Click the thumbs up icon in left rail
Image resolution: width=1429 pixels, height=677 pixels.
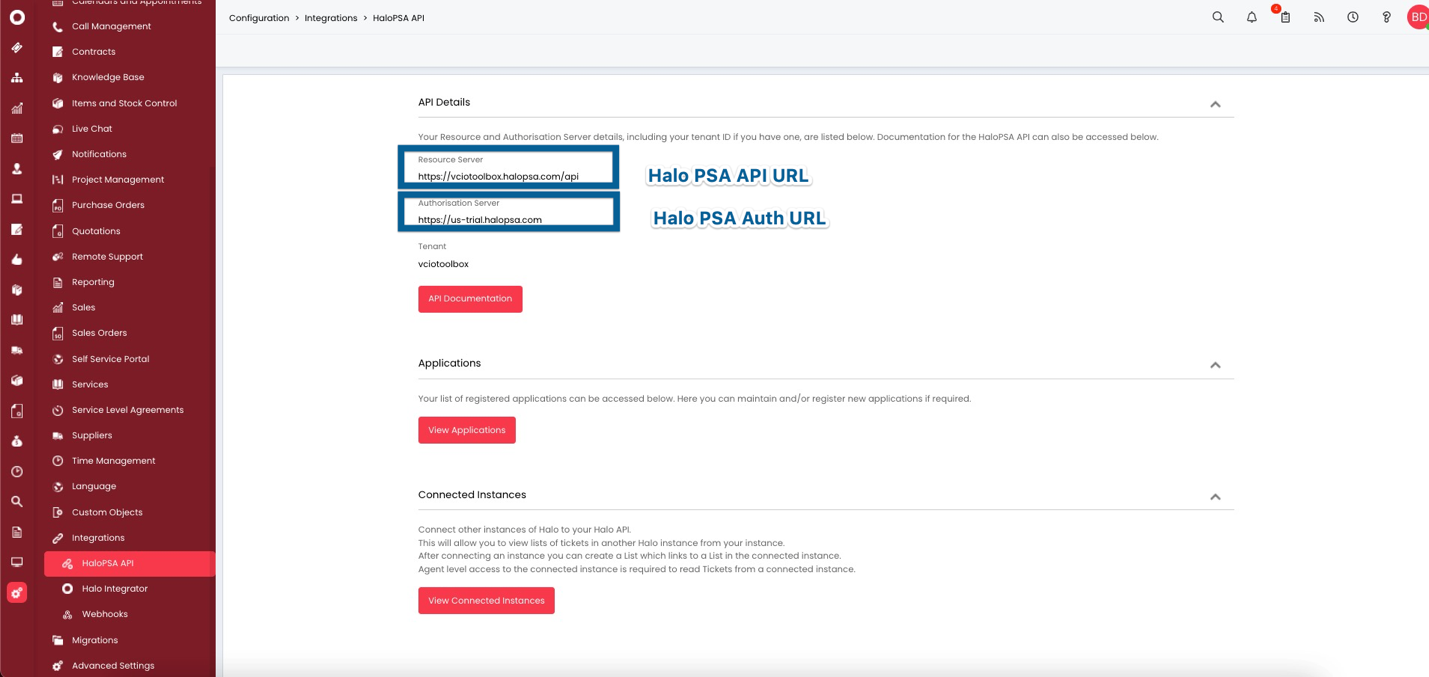tap(17, 259)
